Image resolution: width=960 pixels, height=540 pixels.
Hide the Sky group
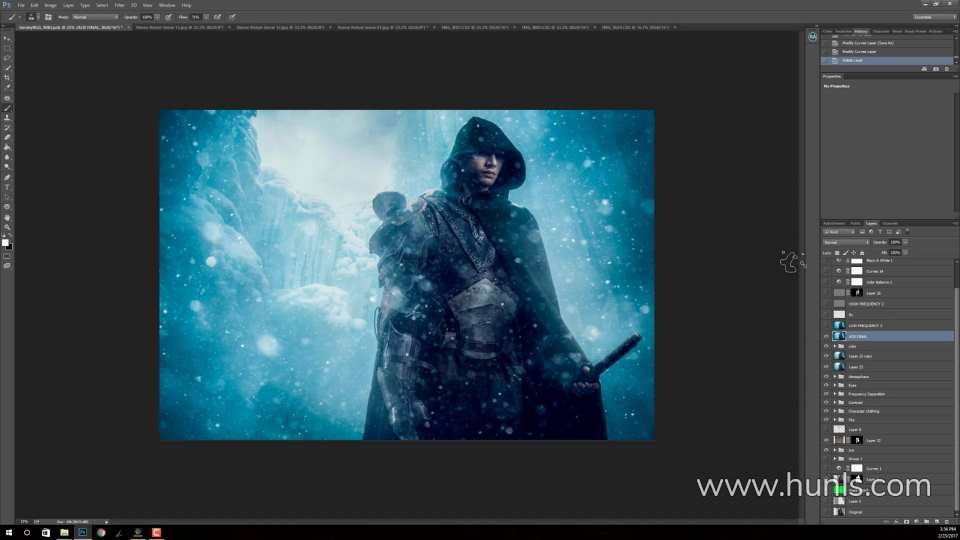827,420
